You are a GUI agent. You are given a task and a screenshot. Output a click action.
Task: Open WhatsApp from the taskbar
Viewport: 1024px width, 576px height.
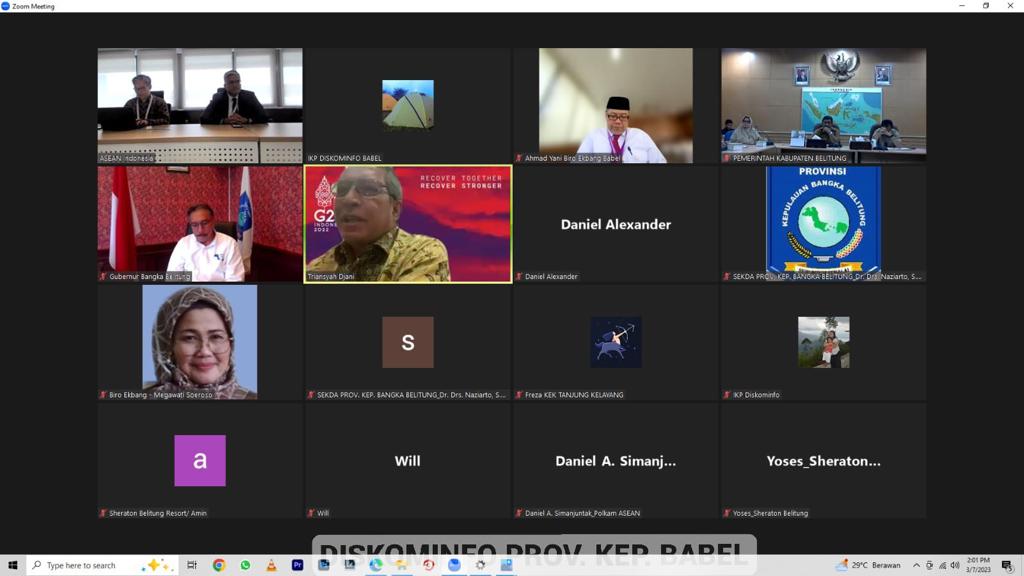pos(245,565)
